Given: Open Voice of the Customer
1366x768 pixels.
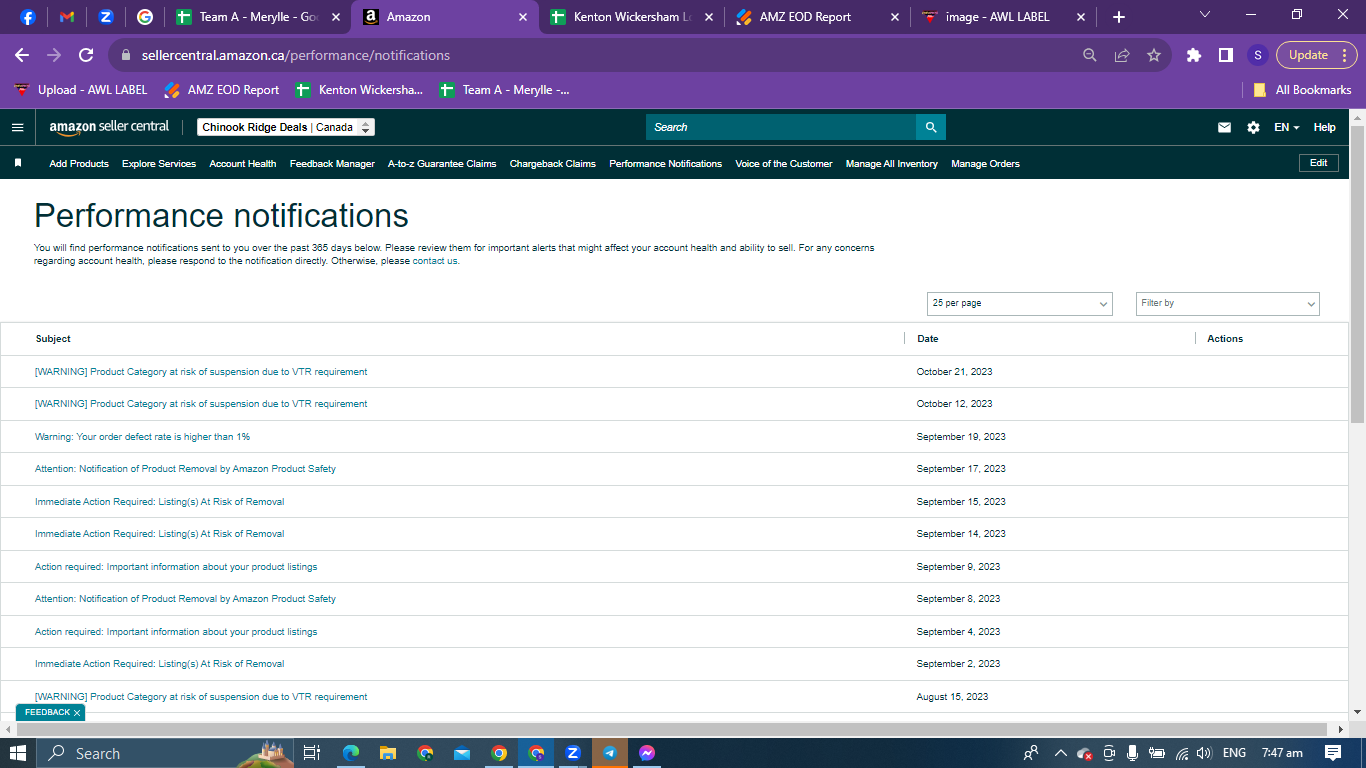Looking at the screenshot, I should pyautogui.click(x=784, y=163).
